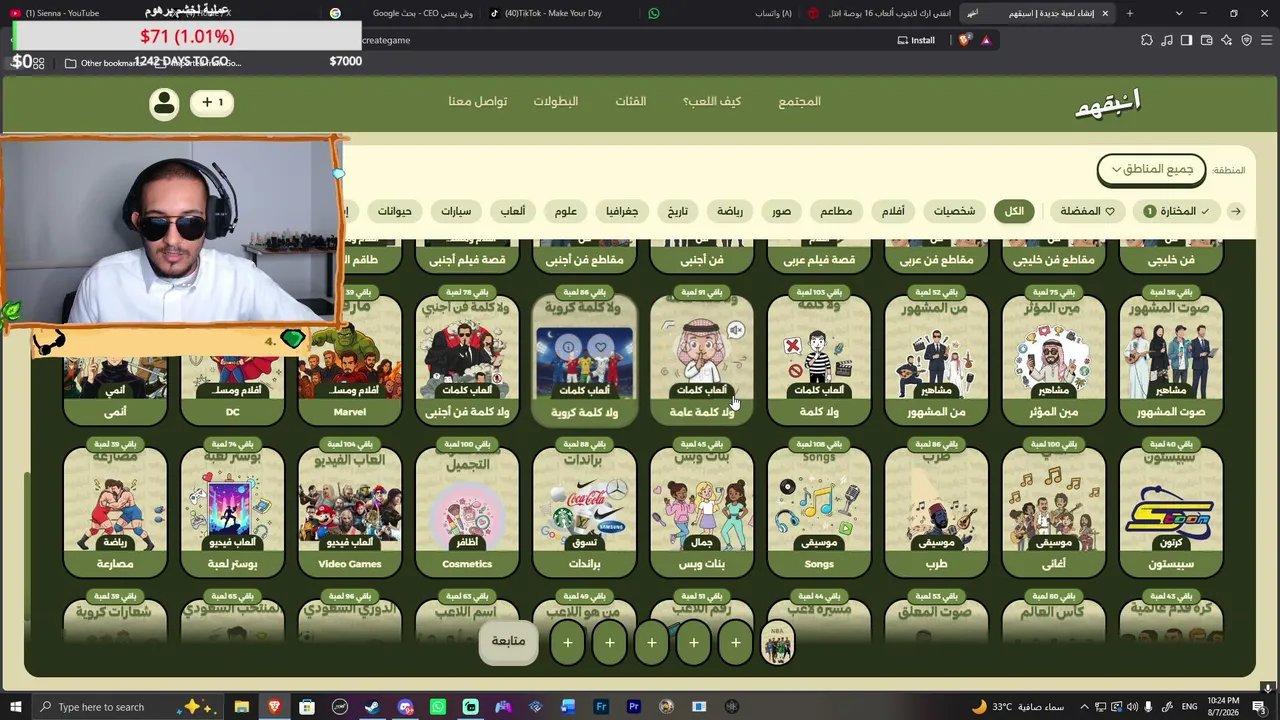1280x720 pixels.
Task: Open the browser tab search dropdown
Action: (x=1179, y=13)
